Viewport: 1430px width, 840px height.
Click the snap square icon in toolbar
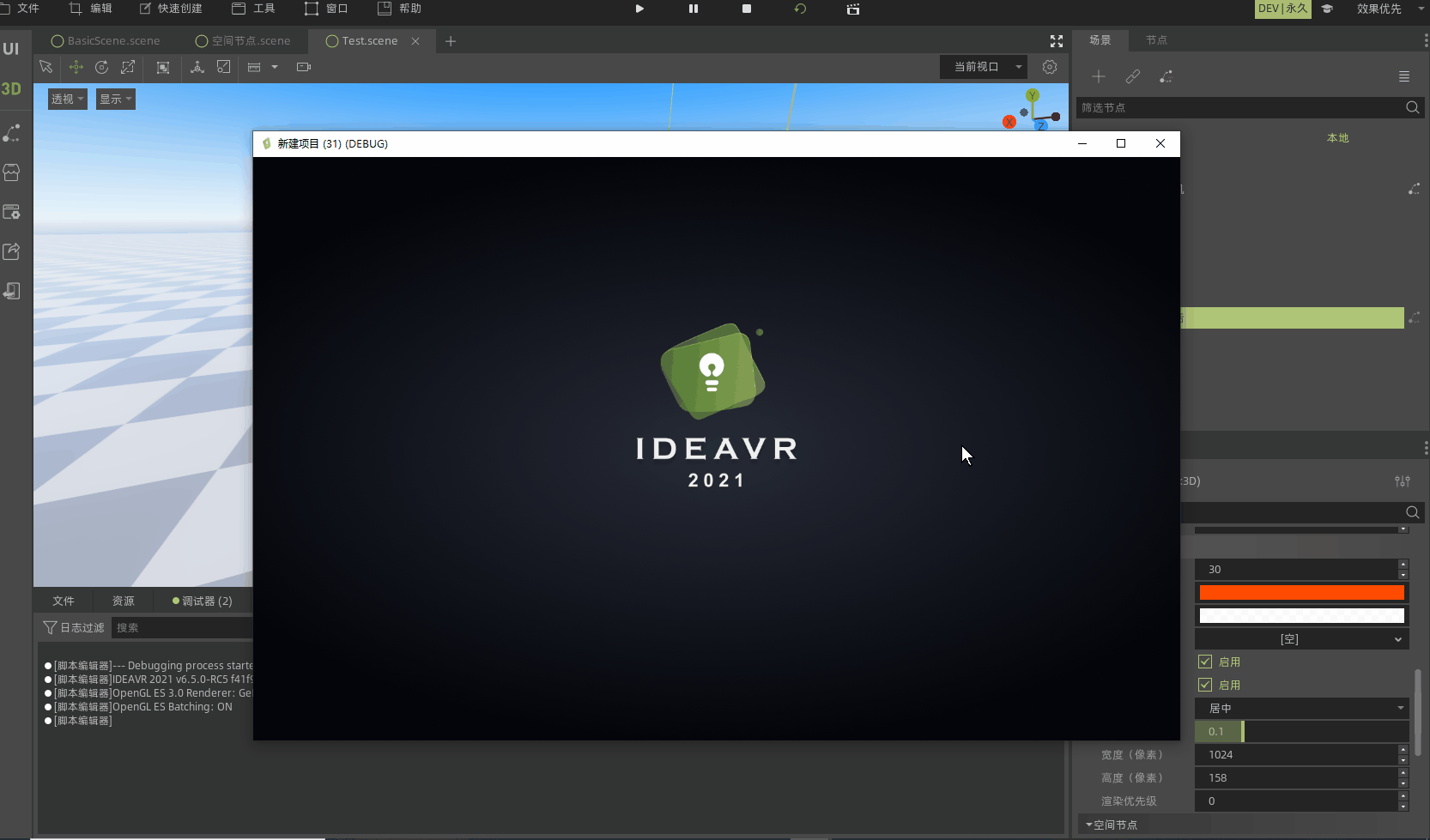(224, 67)
